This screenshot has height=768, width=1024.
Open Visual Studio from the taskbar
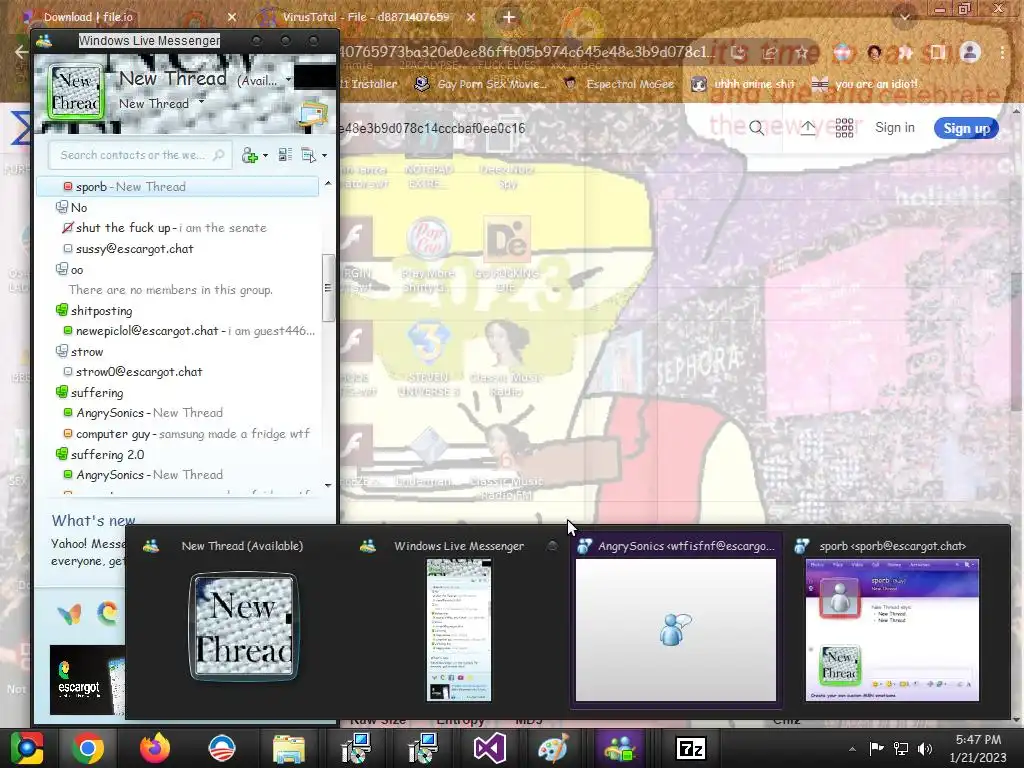pyautogui.click(x=489, y=748)
